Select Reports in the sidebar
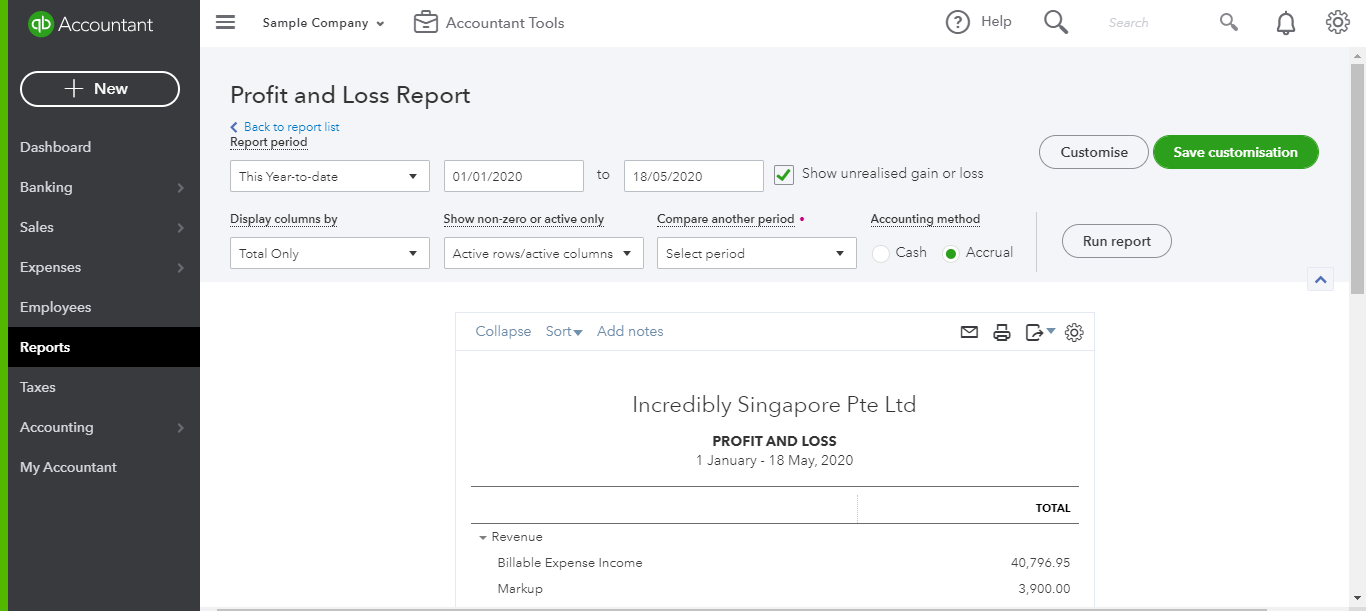Image resolution: width=1366 pixels, height=611 pixels. pos(100,347)
